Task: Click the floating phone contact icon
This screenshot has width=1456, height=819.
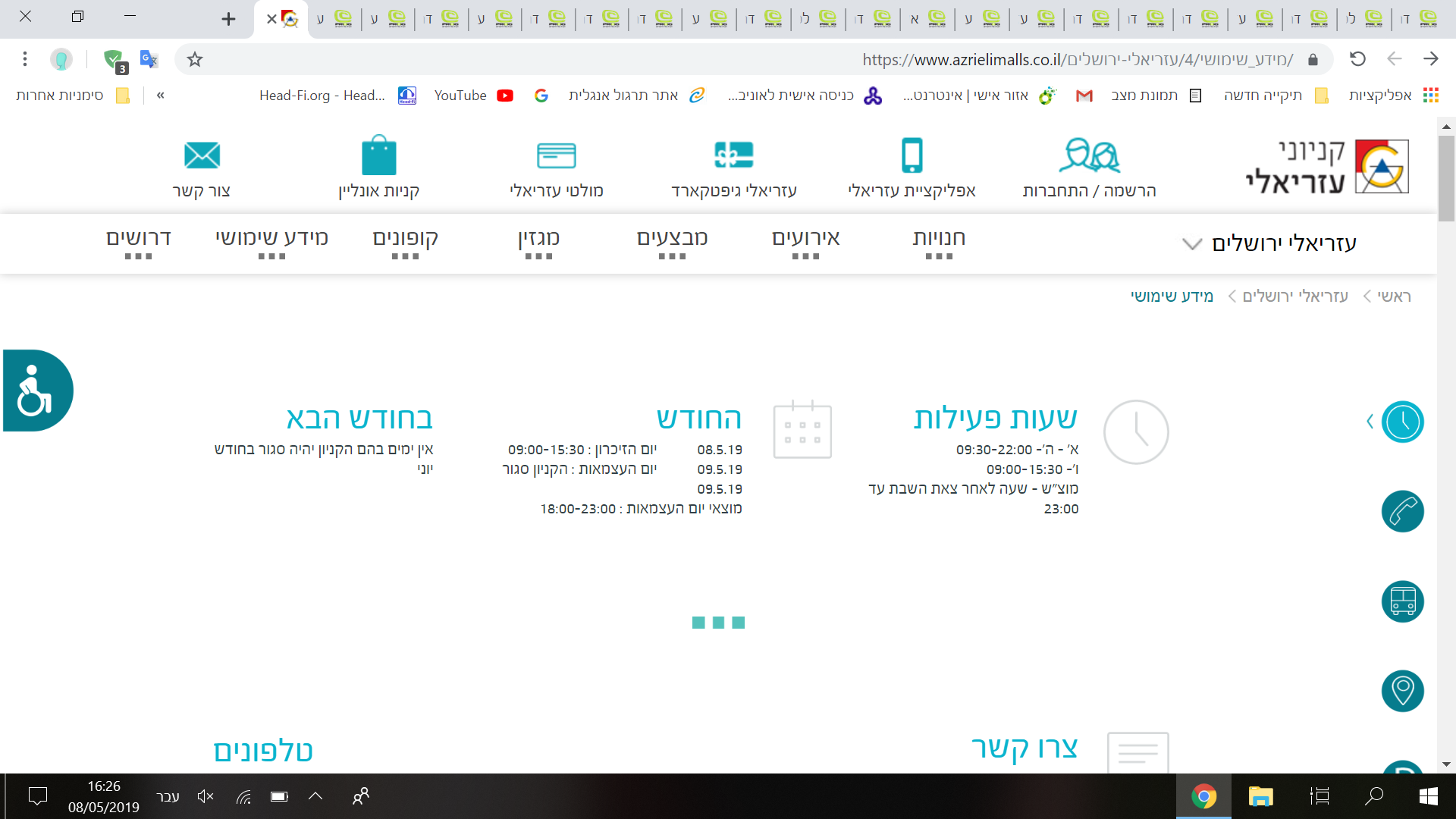Action: click(x=1402, y=512)
